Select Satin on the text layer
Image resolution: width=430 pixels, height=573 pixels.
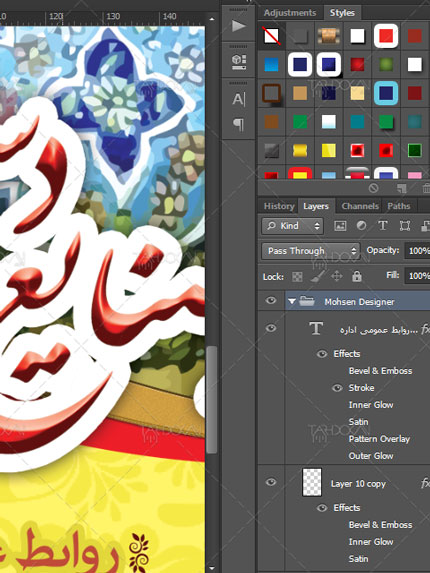point(358,422)
